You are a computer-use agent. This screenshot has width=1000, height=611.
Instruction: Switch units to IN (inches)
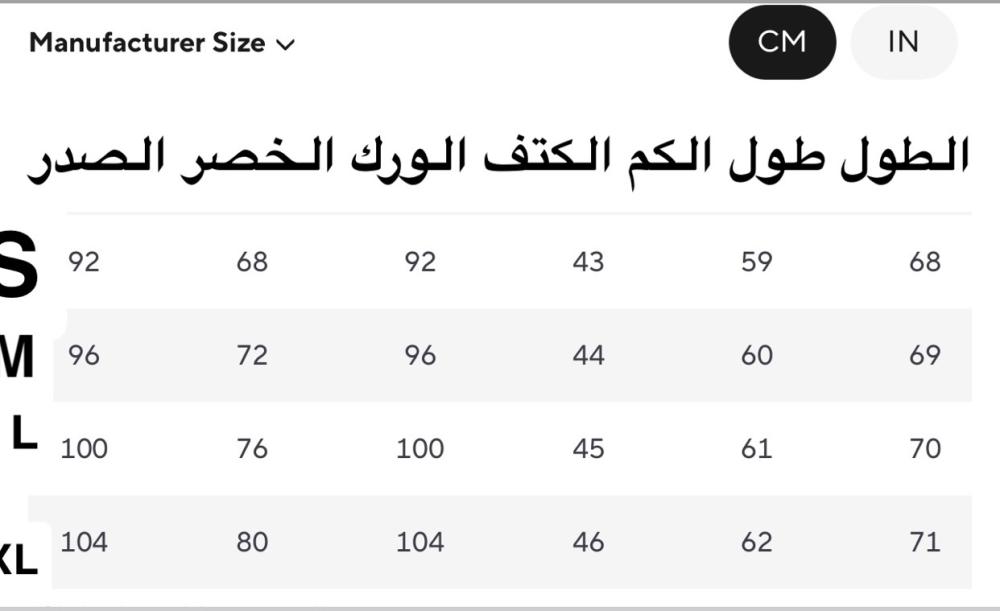tap(903, 42)
